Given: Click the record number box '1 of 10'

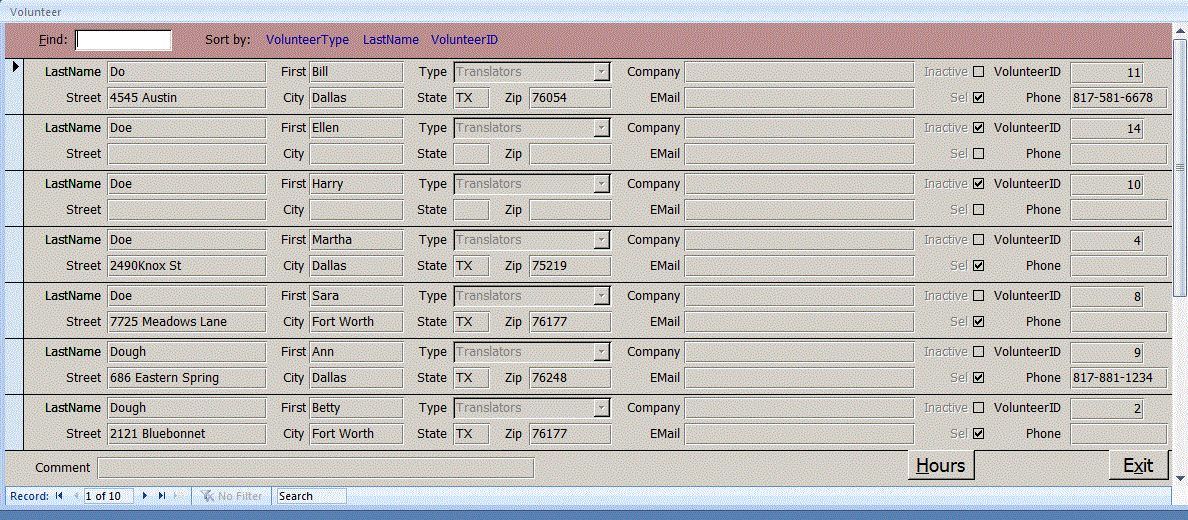Looking at the screenshot, I should click(x=109, y=496).
